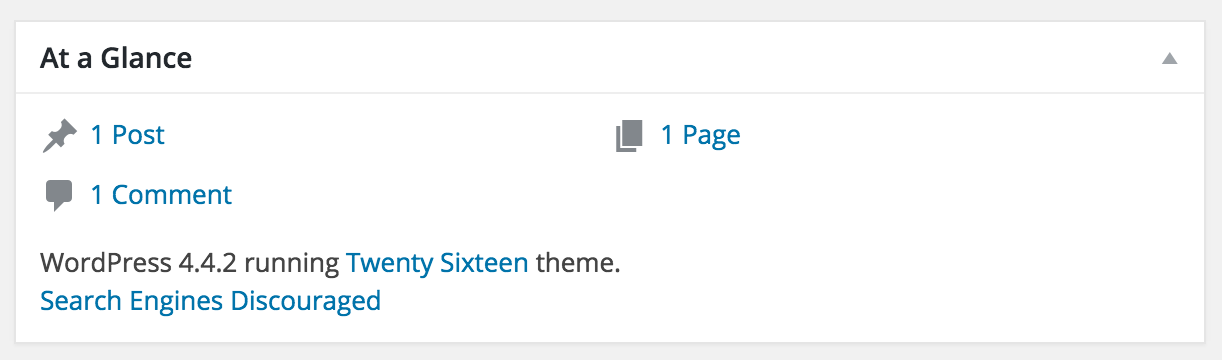Click the blank widget header area beside the title

pos(670,58)
